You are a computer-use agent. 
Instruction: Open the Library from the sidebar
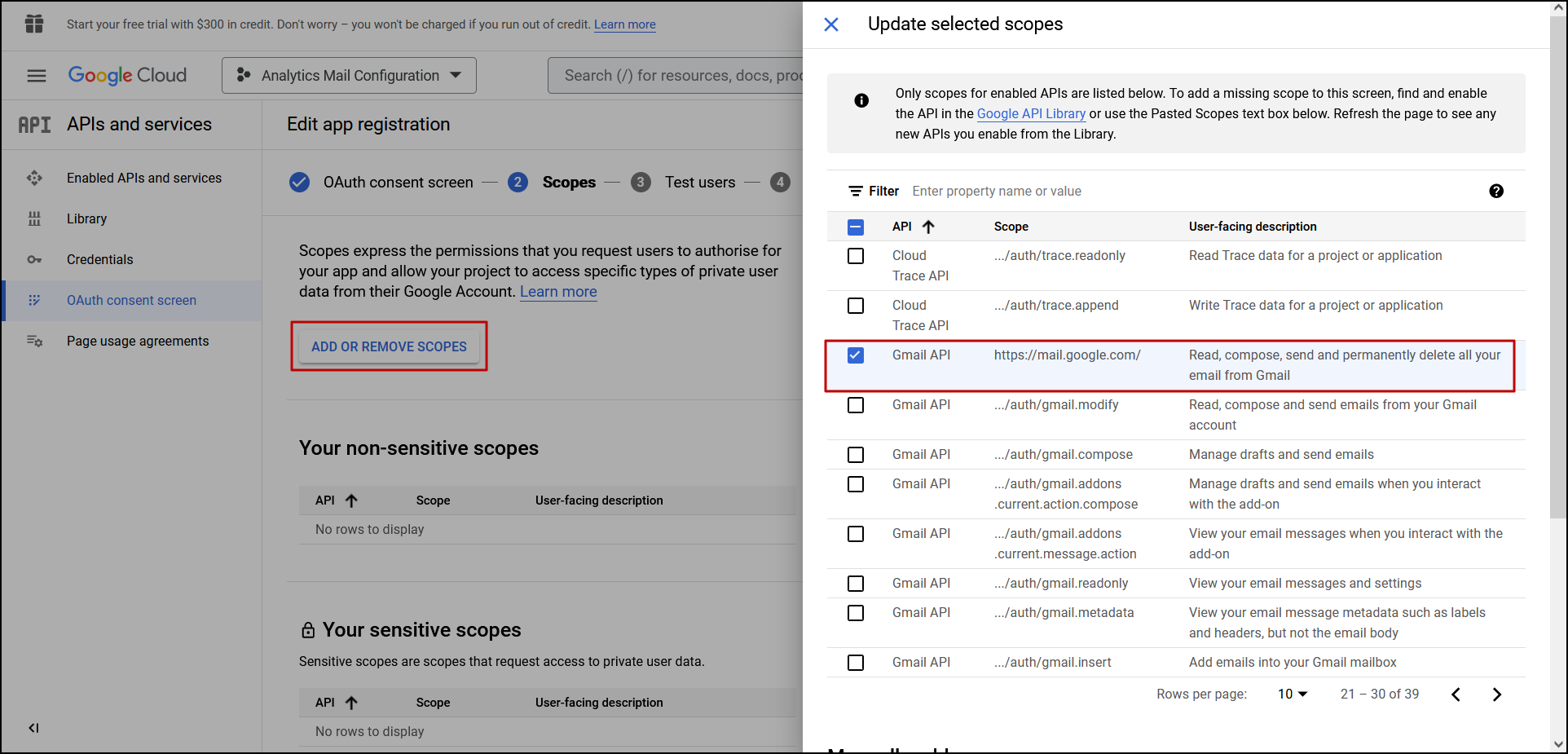pyautogui.click(x=86, y=218)
